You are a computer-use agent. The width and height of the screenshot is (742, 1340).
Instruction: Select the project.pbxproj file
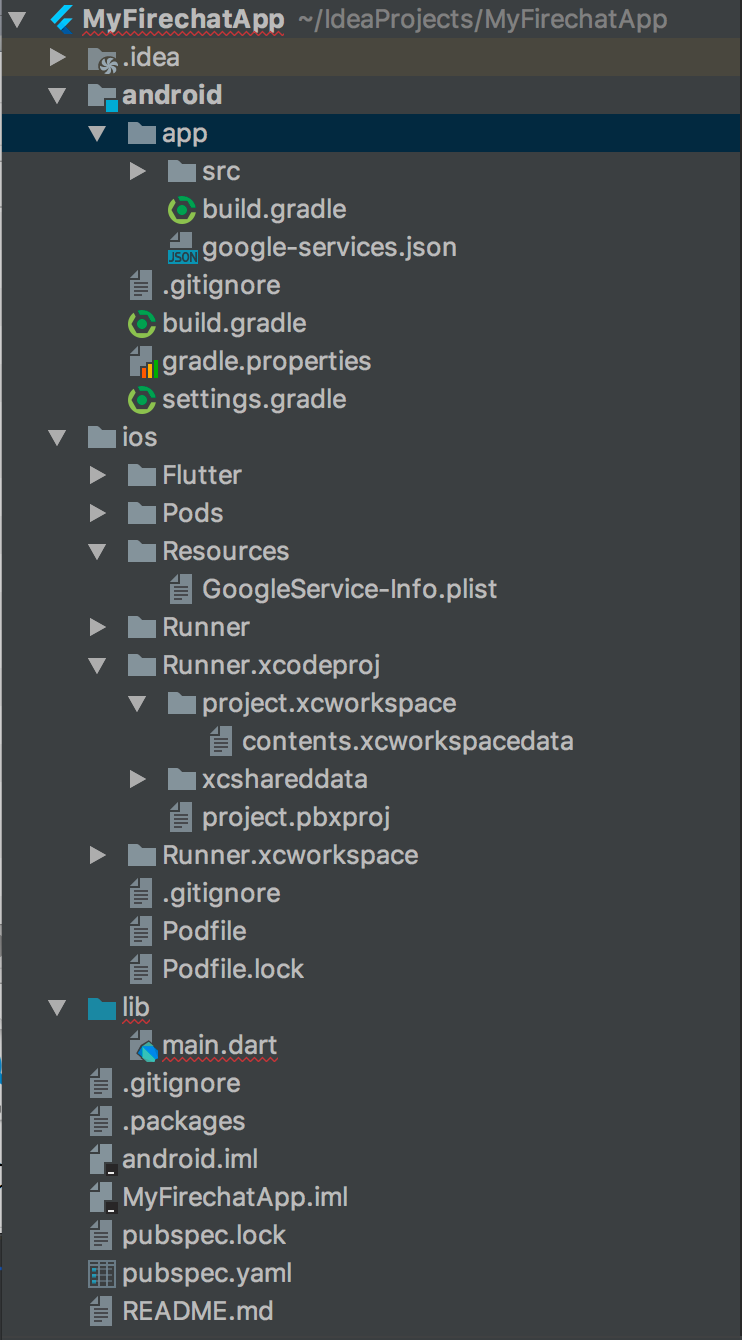point(295,818)
